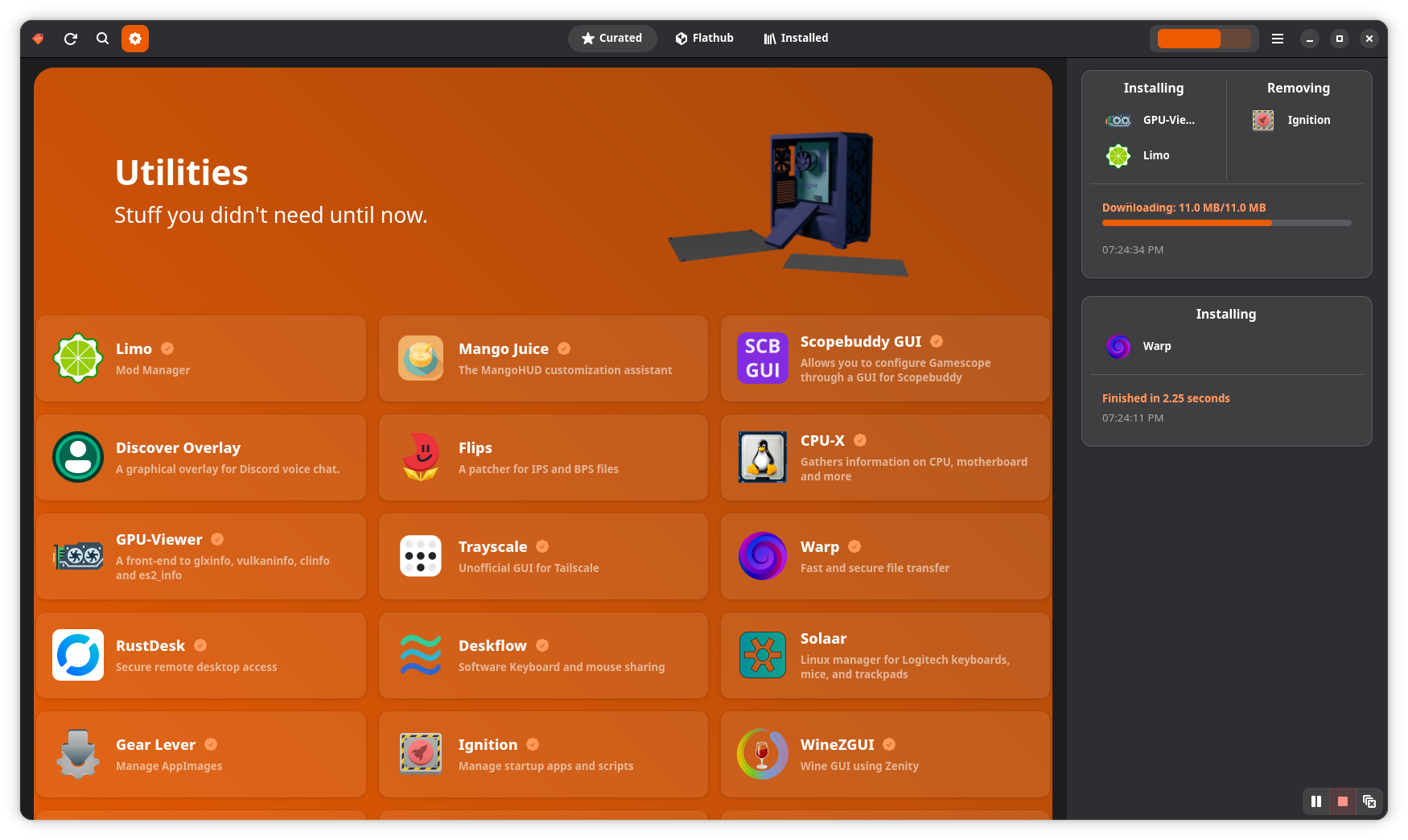The image size is (1408, 840).
Task: Open the hamburger main menu
Action: (1278, 39)
